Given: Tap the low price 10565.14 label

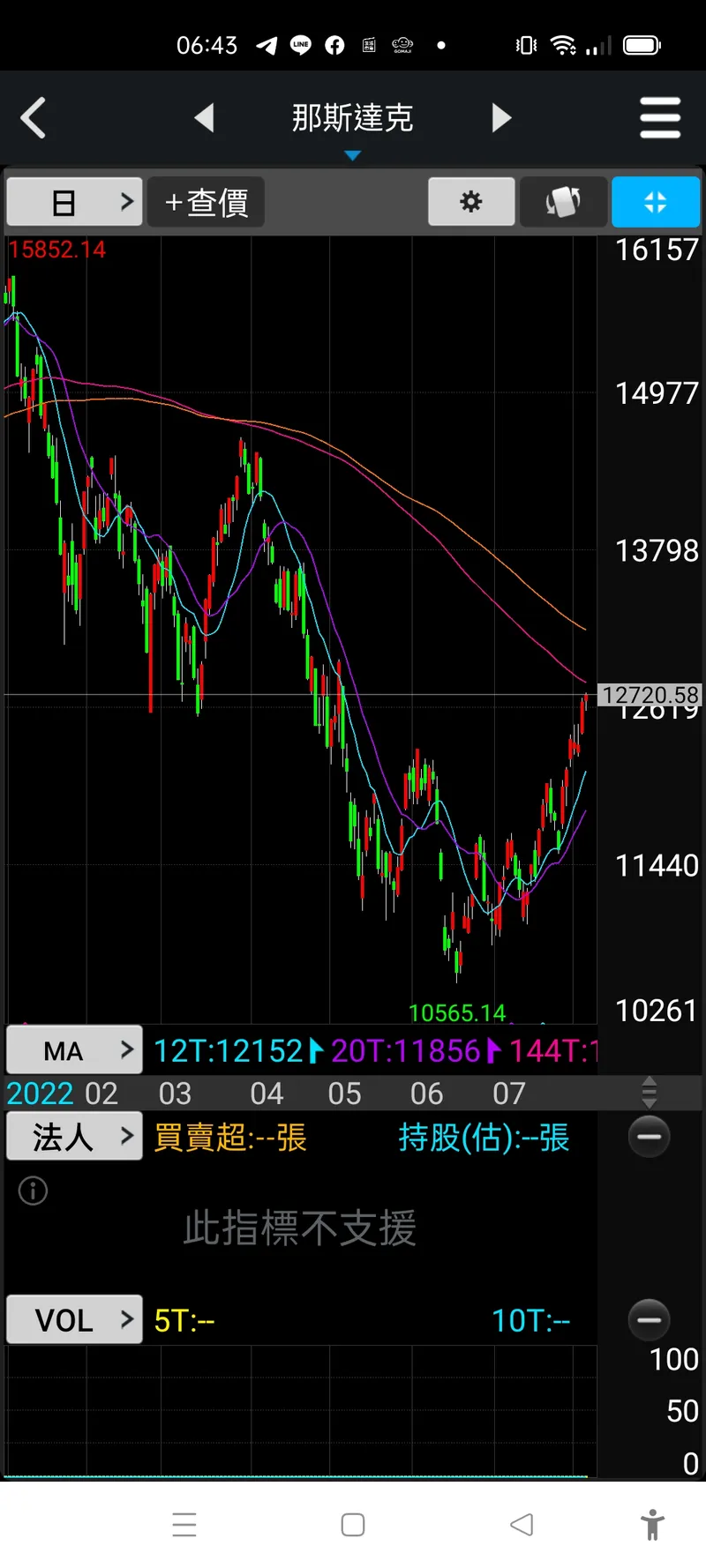Looking at the screenshot, I should click(x=457, y=1012).
